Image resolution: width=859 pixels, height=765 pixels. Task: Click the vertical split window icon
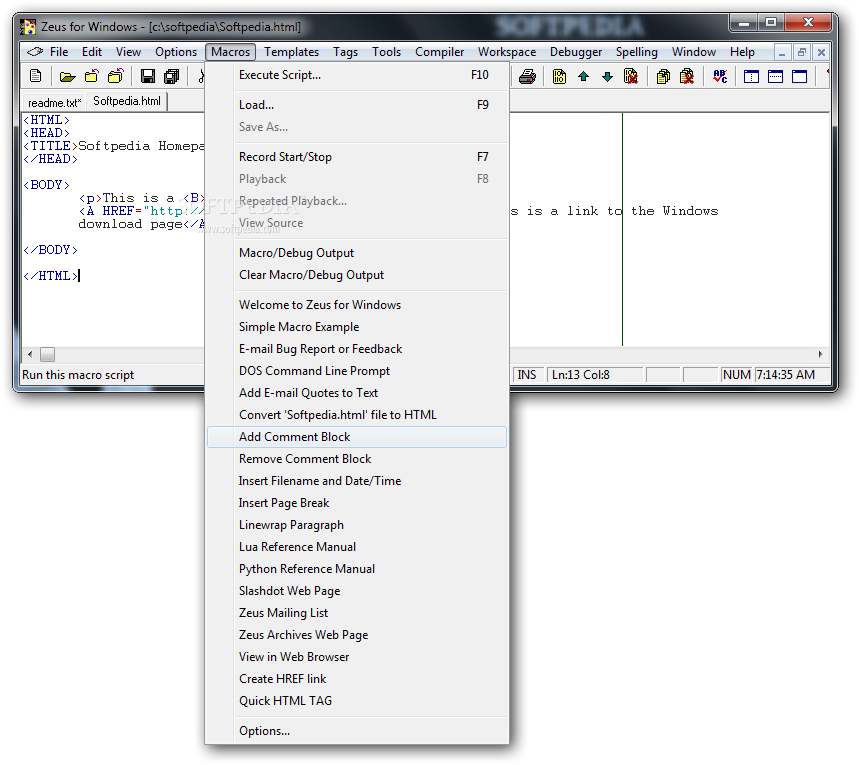[751, 76]
